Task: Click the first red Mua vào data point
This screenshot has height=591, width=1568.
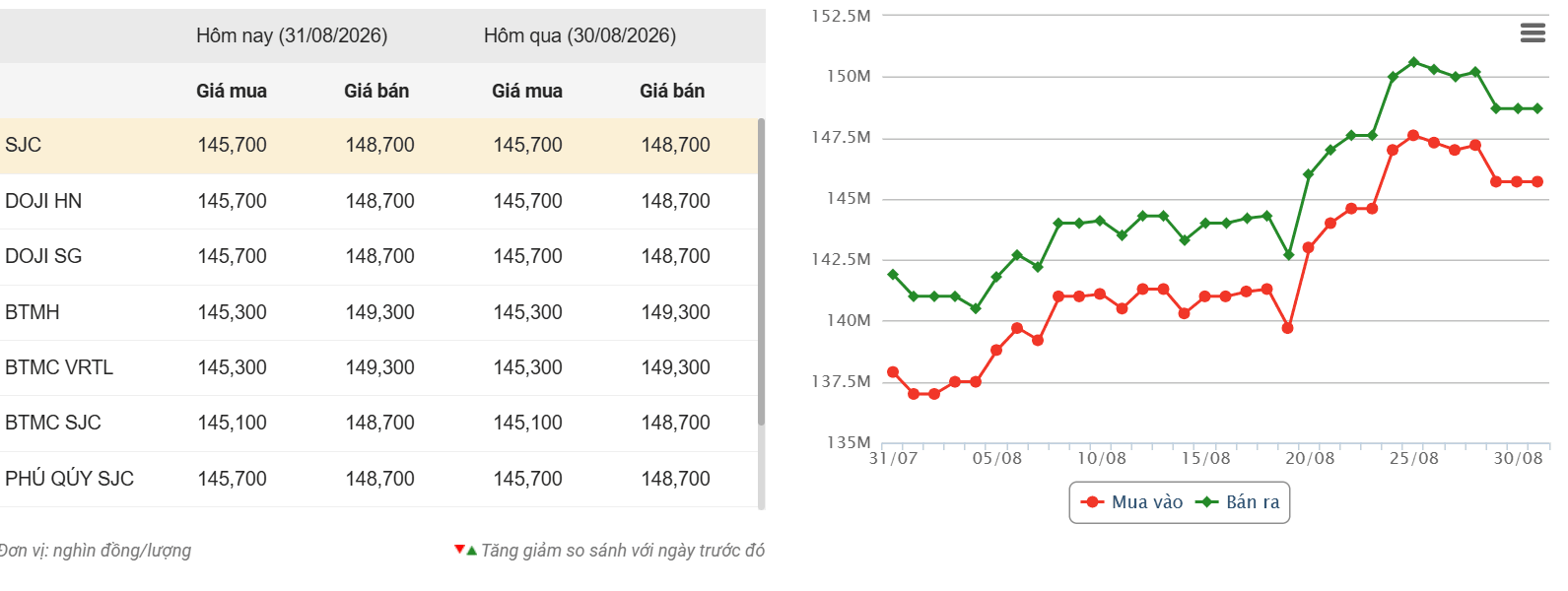Action: coord(893,372)
